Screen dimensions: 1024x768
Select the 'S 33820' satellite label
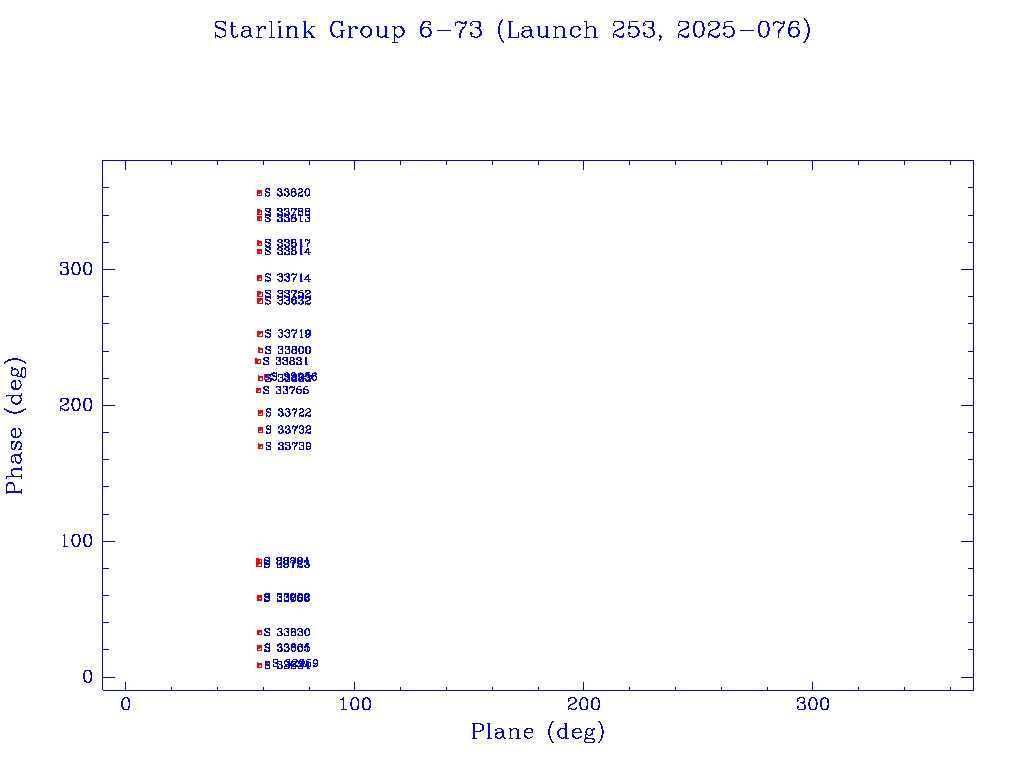pyautogui.click(x=287, y=193)
